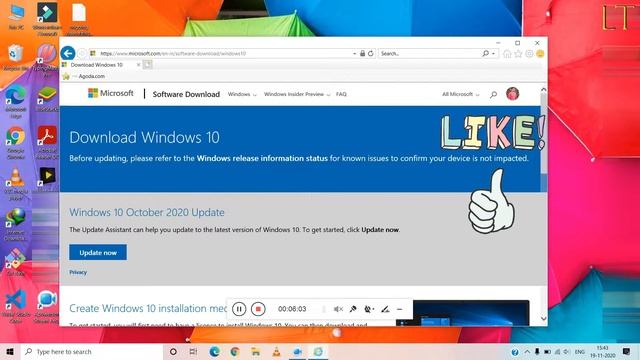Open Google Chrome from taskbar
The height and width of the screenshot is (360, 640).
(x=235, y=351)
